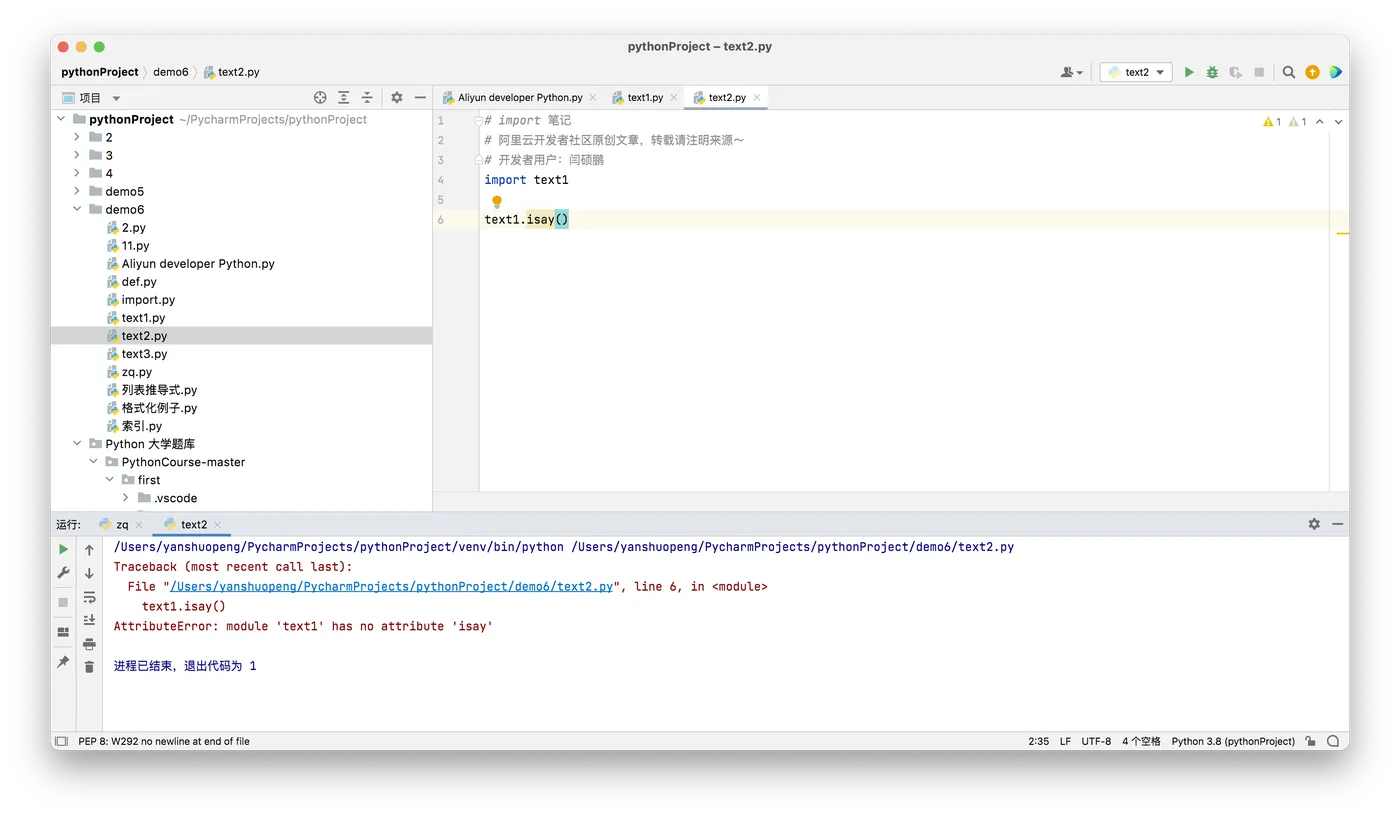This screenshot has width=1400, height=817.
Task: Go to the next highlighted error arrow
Action: coord(1338,122)
